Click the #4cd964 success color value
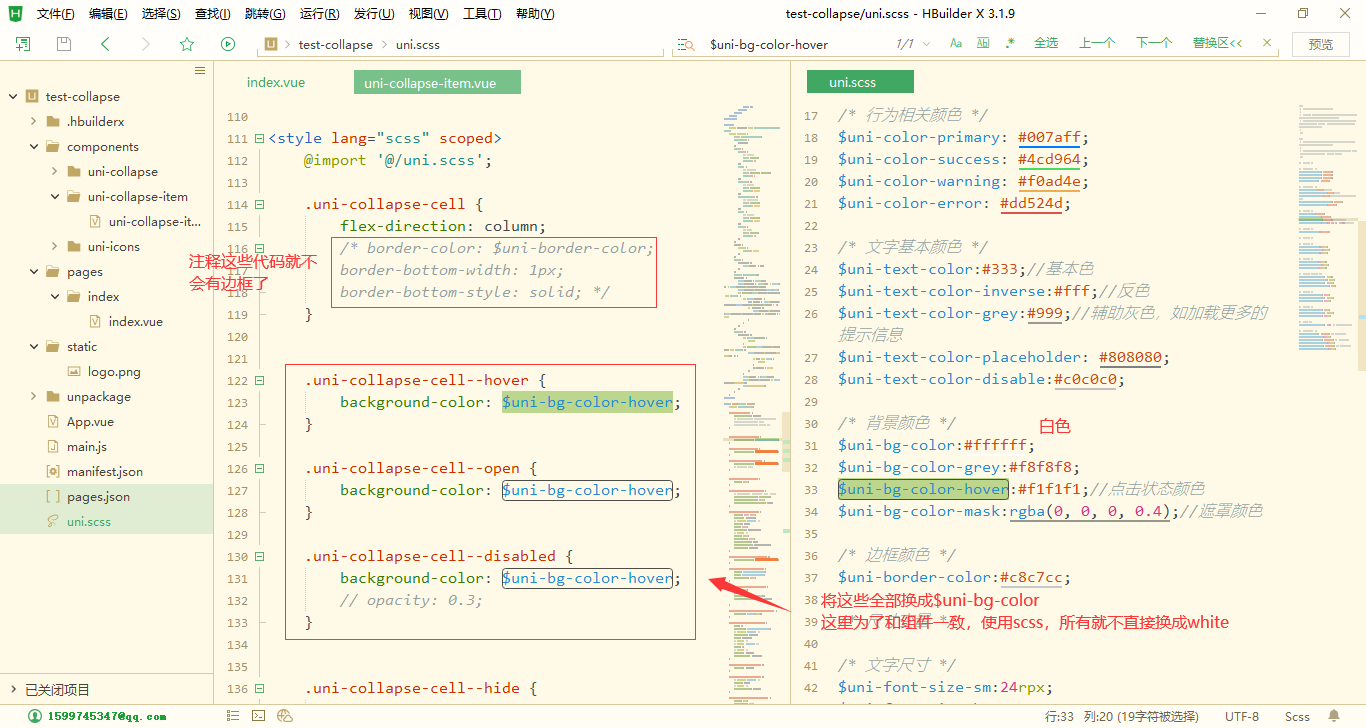1366x728 pixels. (x=1049, y=158)
